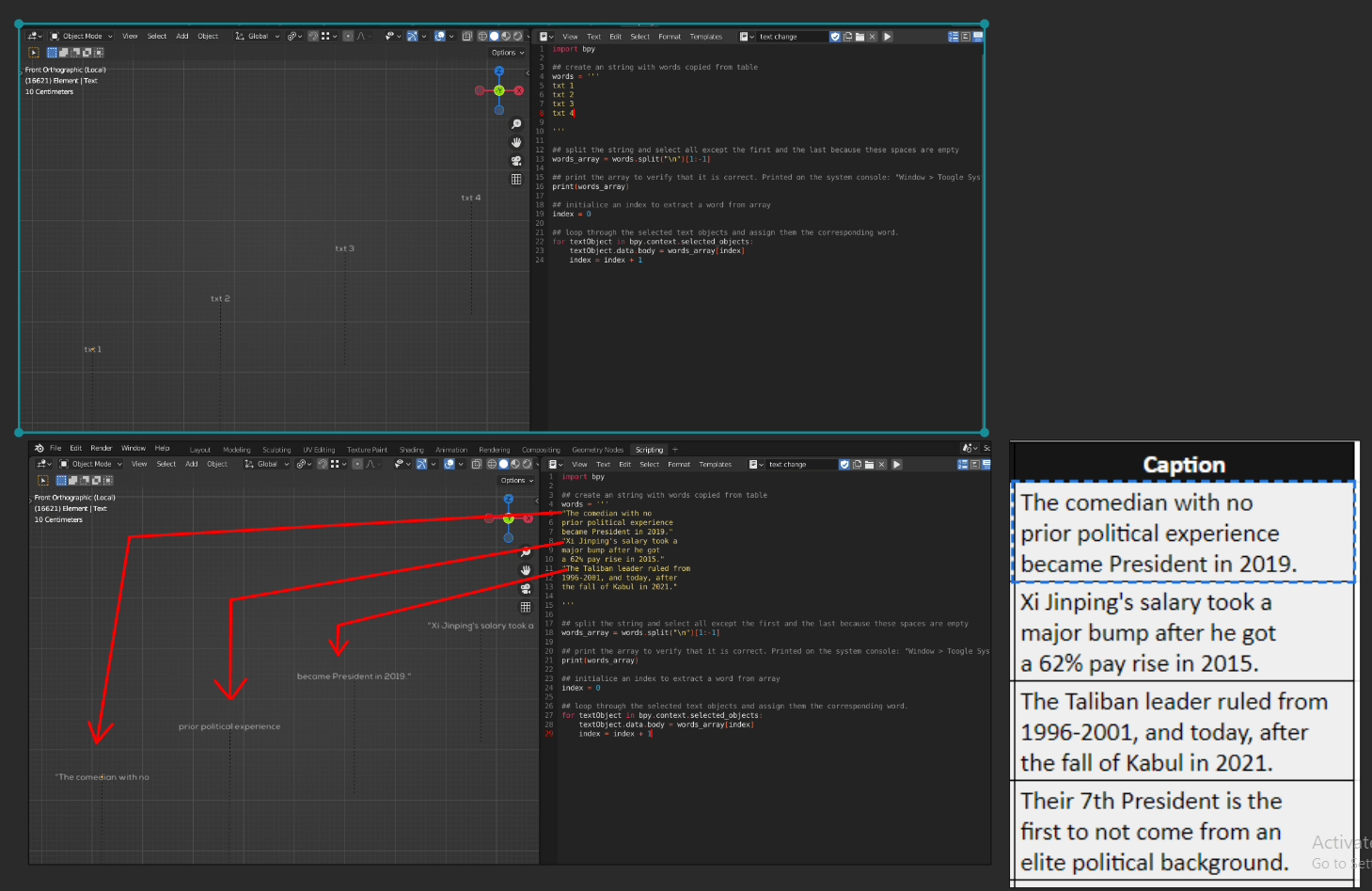Click the new text datablock icon in top text editor
Image resolution: width=1372 pixels, height=891 pixels.
click(847, 37)
